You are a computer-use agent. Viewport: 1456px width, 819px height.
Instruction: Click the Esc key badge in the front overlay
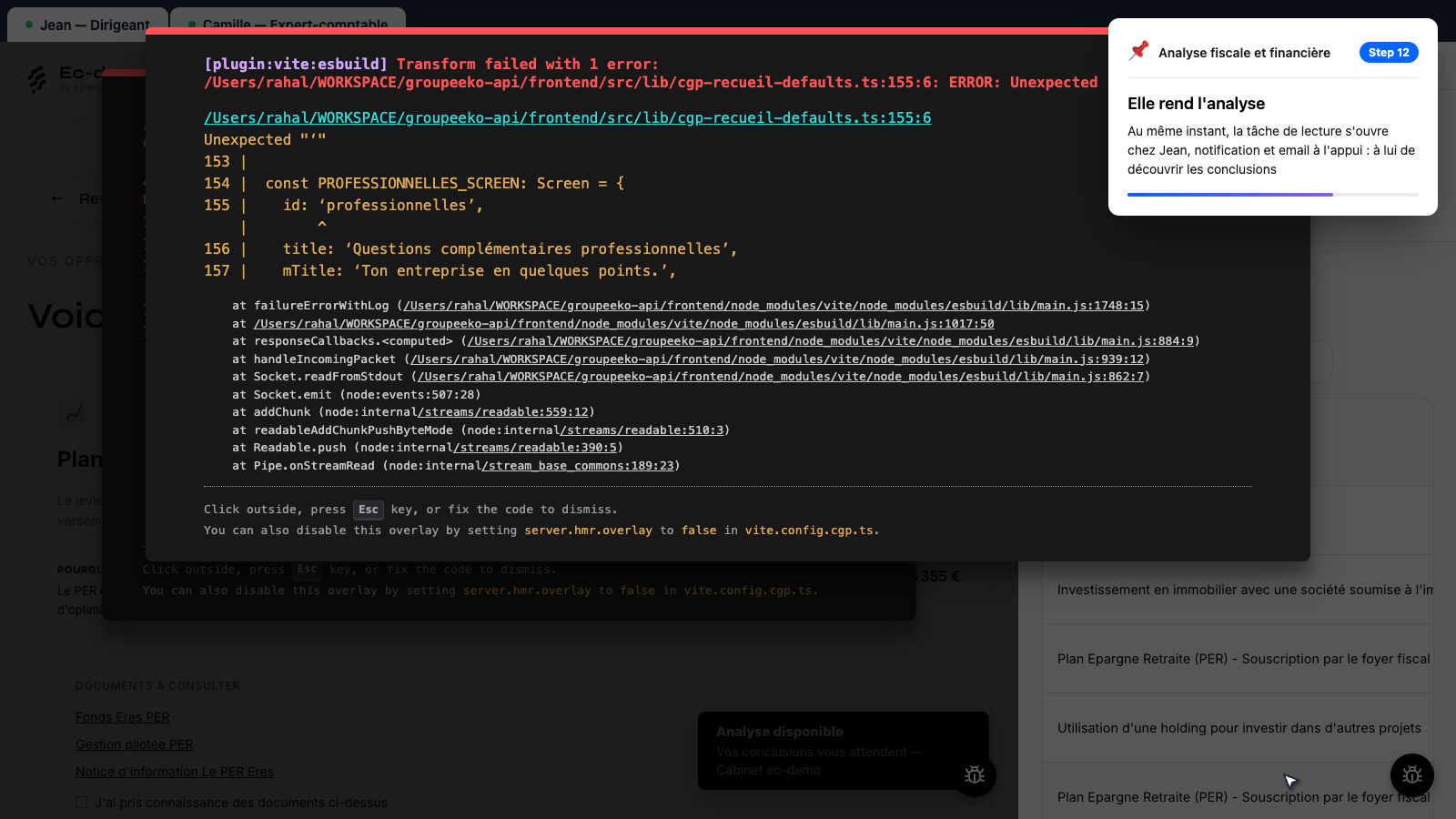point(368,510)
